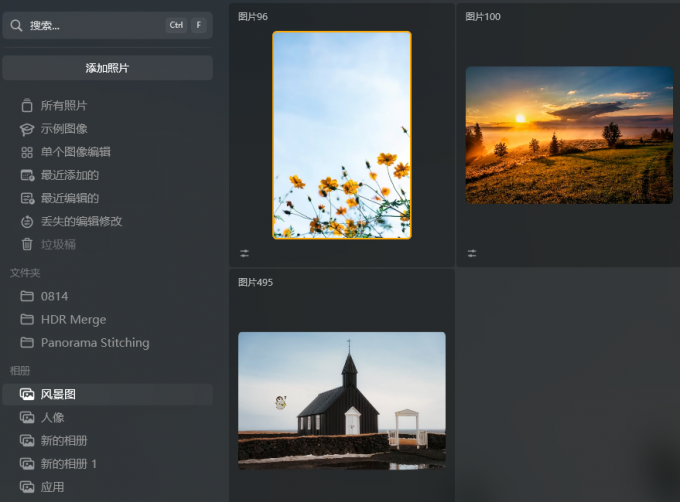Click the Ctrl shortcut key badge

tap(176, 25)
